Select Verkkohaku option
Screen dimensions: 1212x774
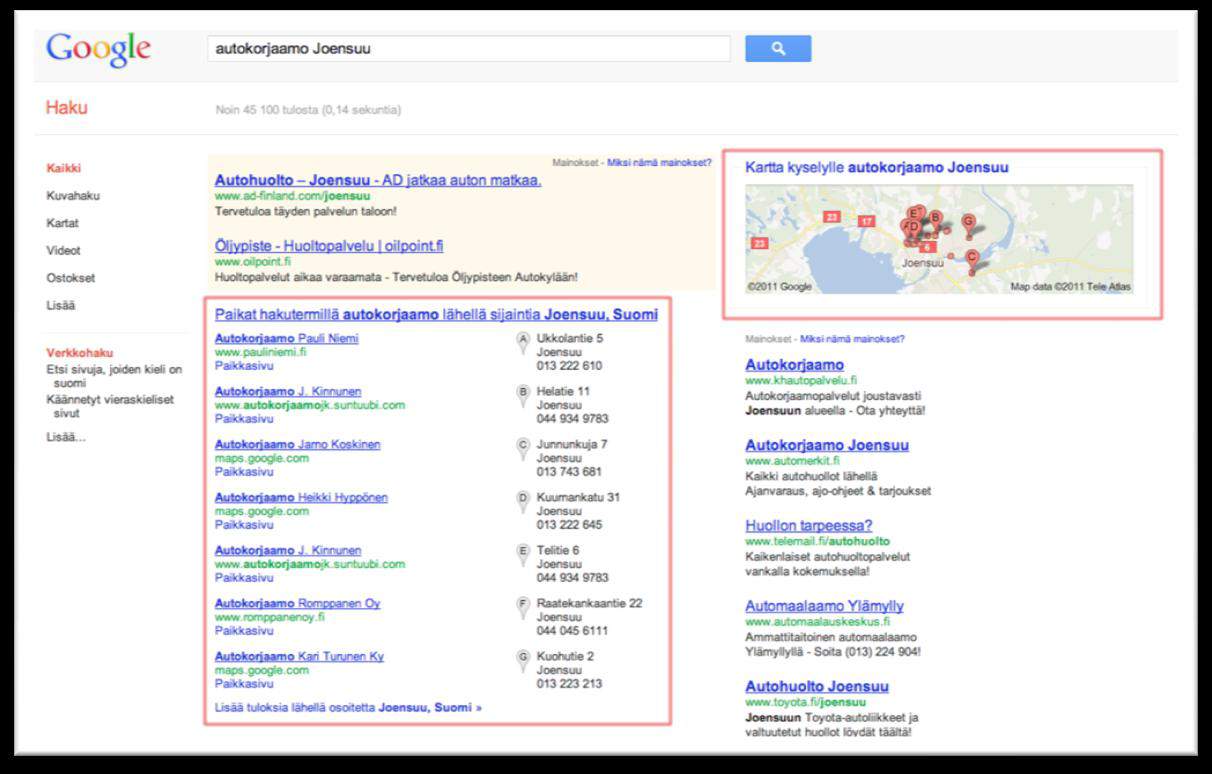pyautogui.click(x=79, y=352)
